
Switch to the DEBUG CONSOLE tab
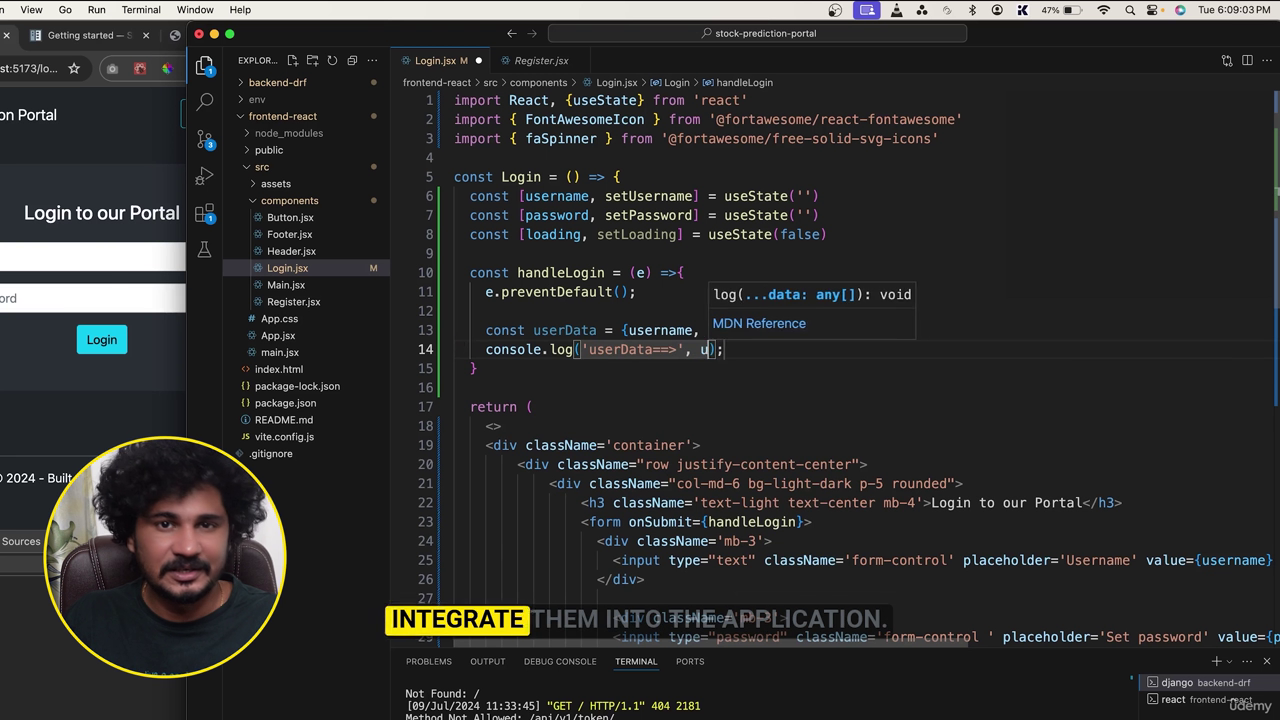(x=560, y=661)
